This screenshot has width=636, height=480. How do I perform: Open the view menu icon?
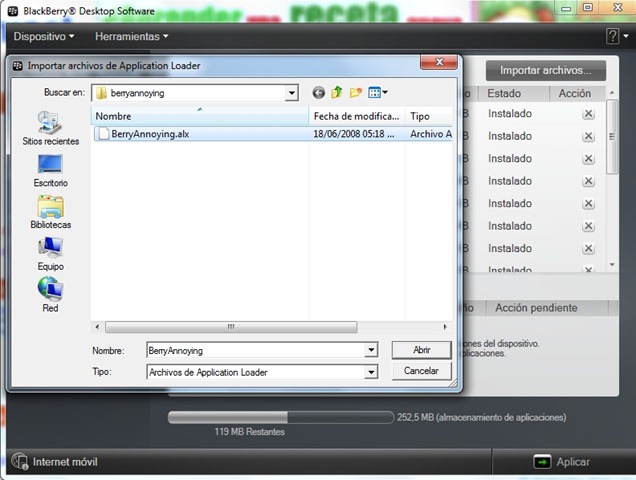click(378, 93)
